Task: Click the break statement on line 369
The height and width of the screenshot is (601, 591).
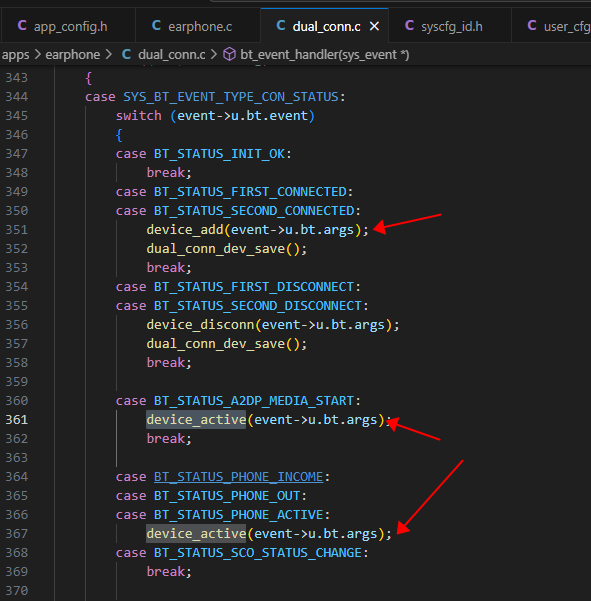Action: (x=169, y=571)
